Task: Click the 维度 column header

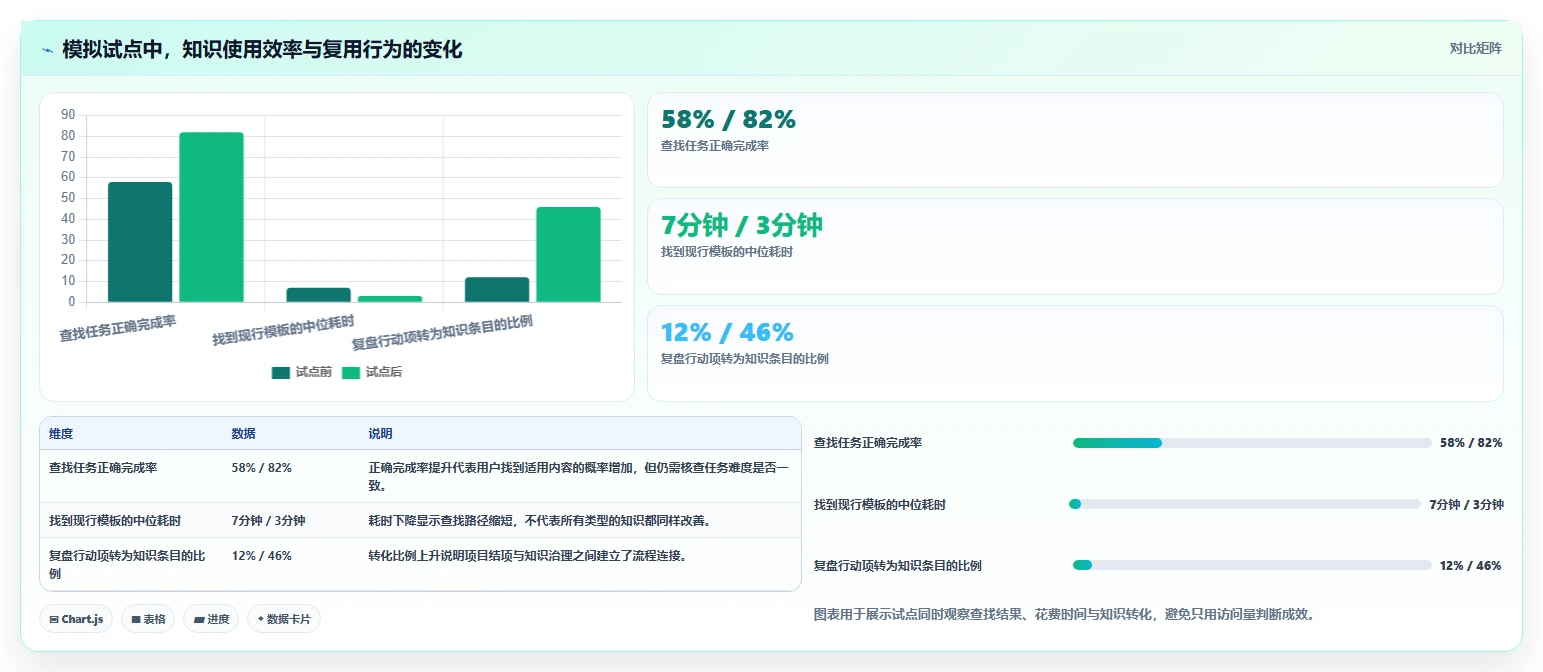Action: (x=61, y=434)
